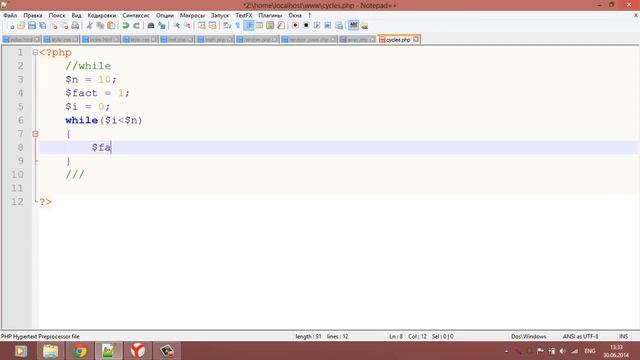
Task: Close the cycles.php tab
Action: [416, 39]
